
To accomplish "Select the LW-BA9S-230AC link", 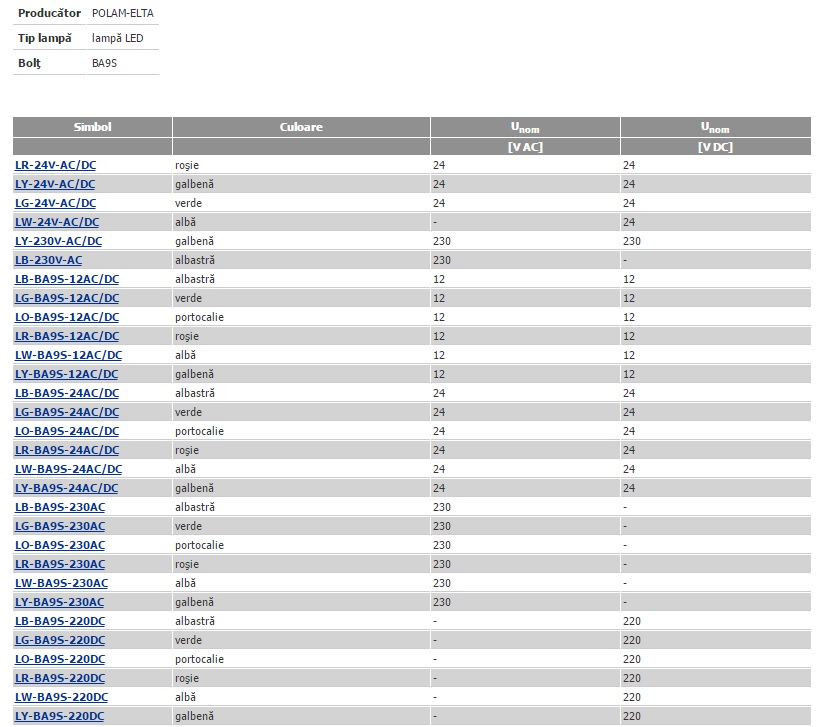I will (62, 583).
